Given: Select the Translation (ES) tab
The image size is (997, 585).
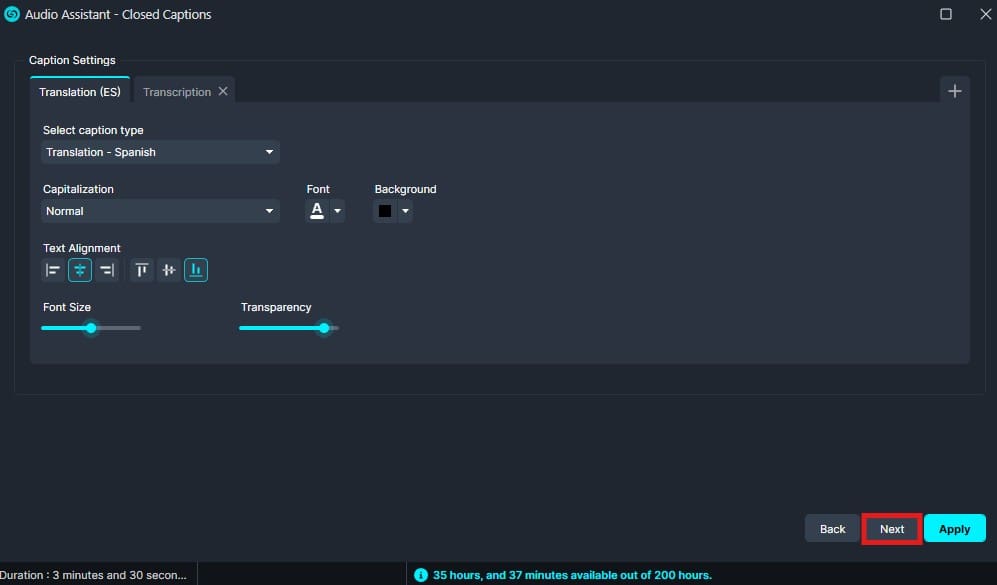Looking at the screenshot, I should (80, 92).
